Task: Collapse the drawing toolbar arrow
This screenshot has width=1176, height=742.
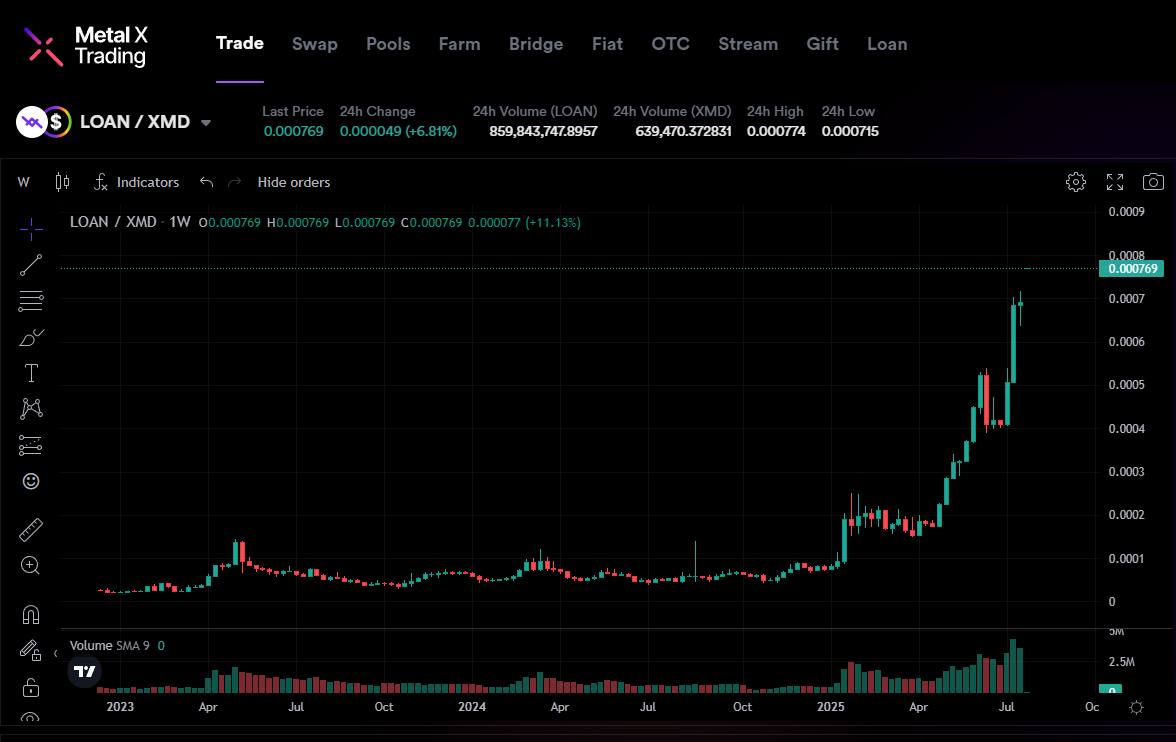Action: (56, 653)
